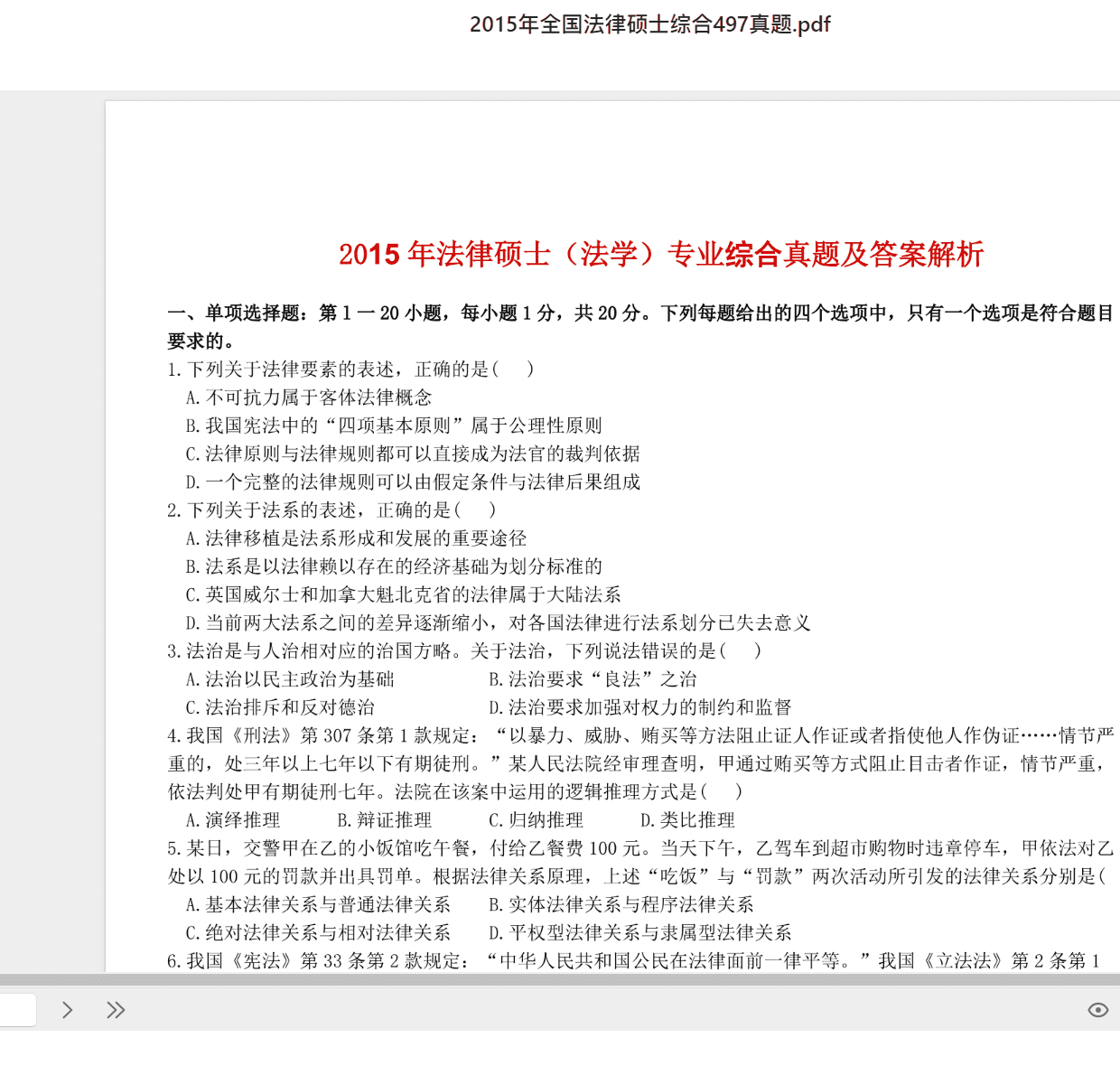Select option A 演绎推理
Image resolution: width=1120 pixels, height=1066 pixels.
click(x=233, y=820)
